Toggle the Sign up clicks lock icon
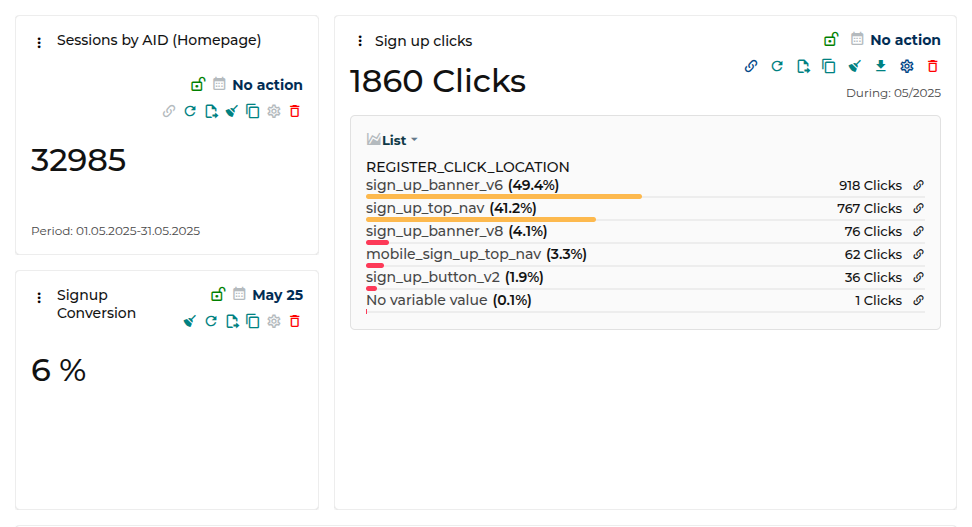The image size is (972, 527). 831,40
